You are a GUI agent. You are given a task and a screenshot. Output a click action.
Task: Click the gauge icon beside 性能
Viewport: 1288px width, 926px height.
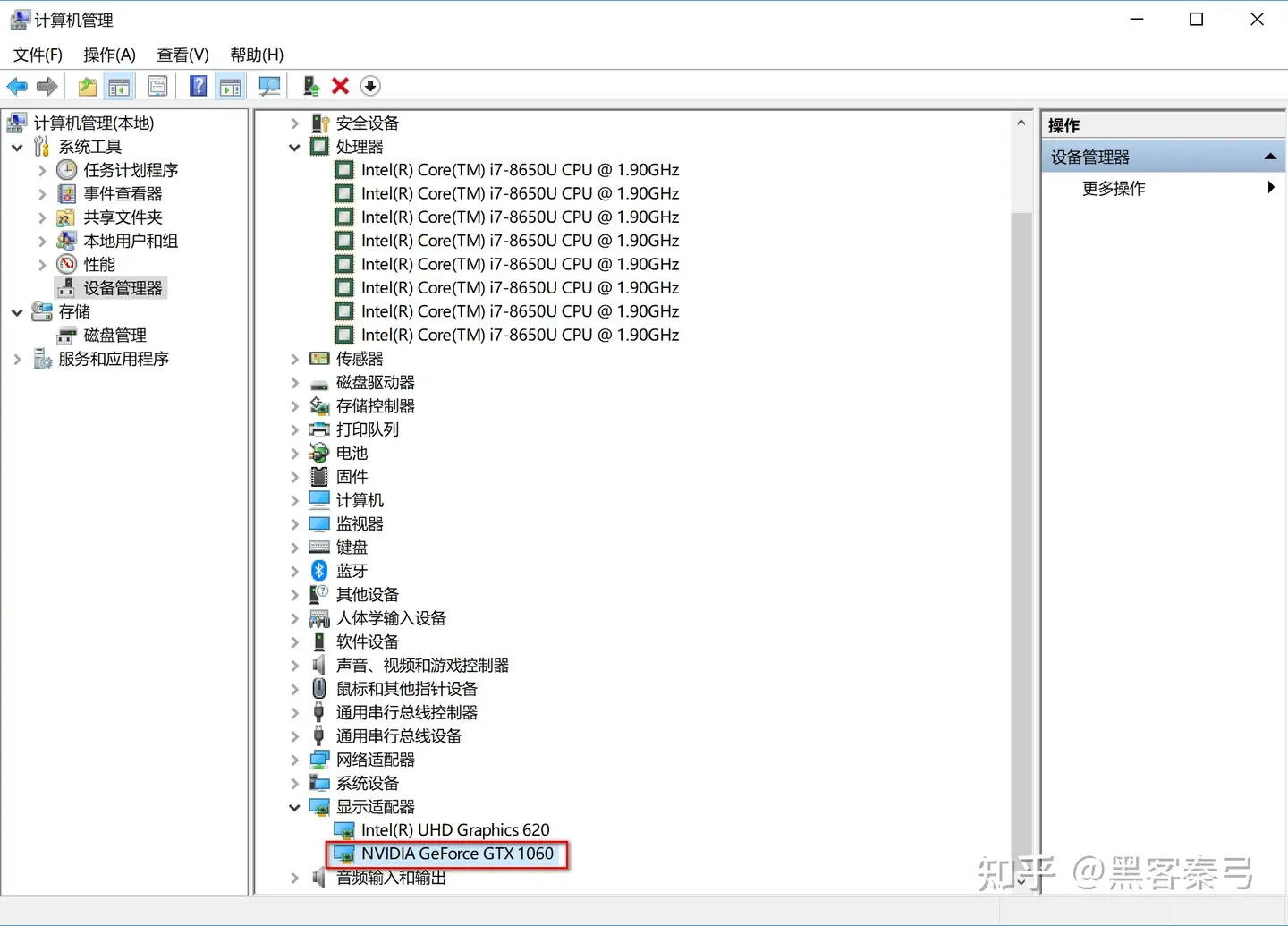[67, 264]
